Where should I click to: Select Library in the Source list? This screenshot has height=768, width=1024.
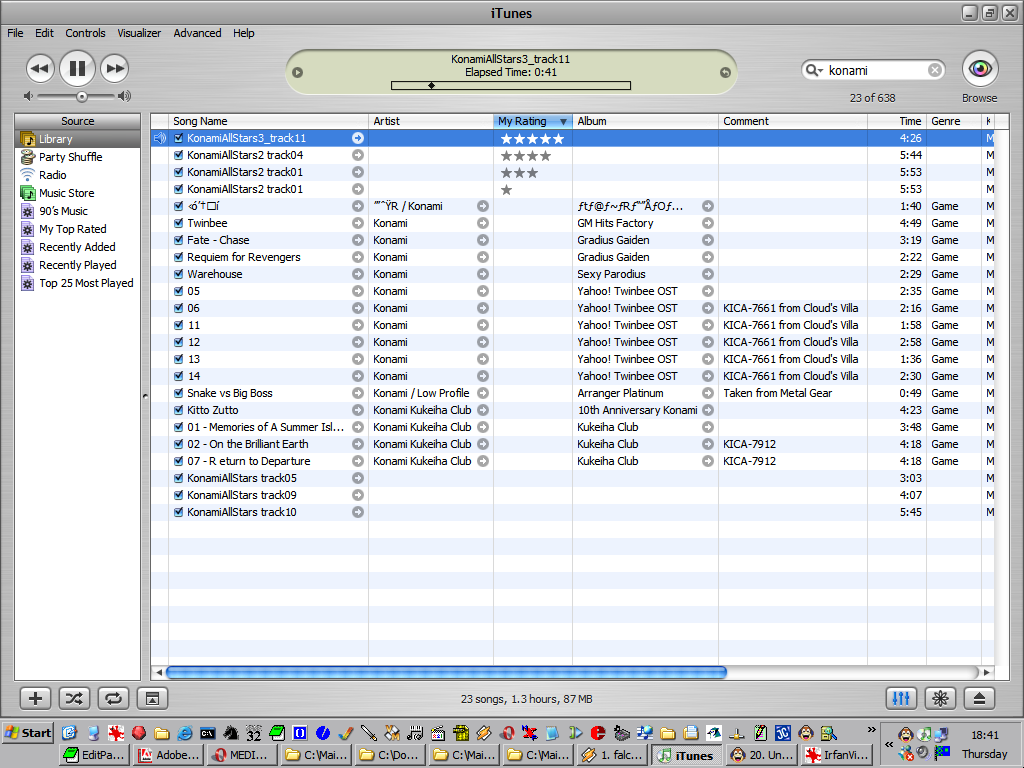pyautogui.click(x=77, y=138)
